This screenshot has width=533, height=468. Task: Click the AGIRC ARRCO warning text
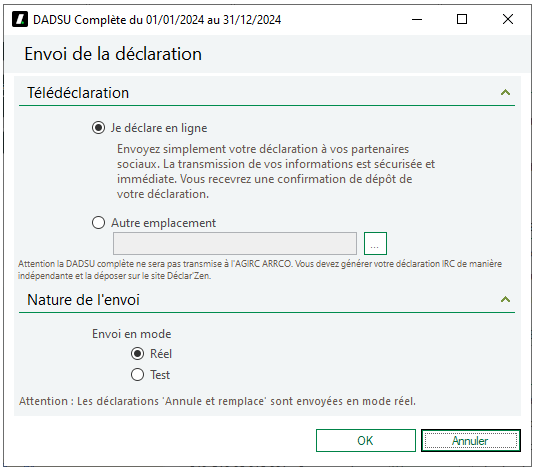tap(260, 270)
